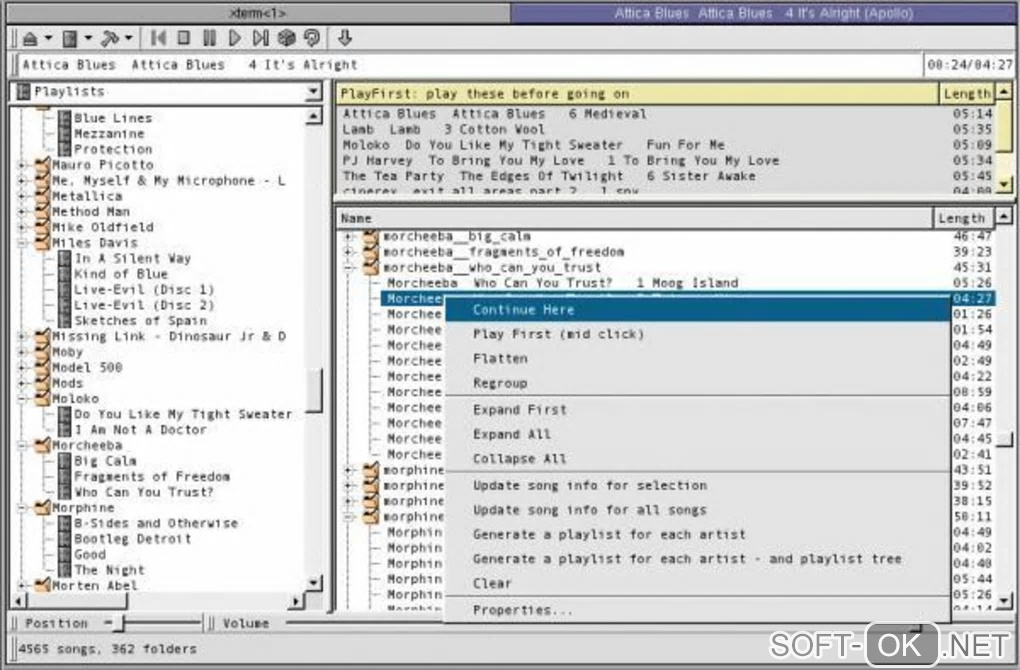Skip to next track button
Screen dimensions: 1020x670
(261, 38)
